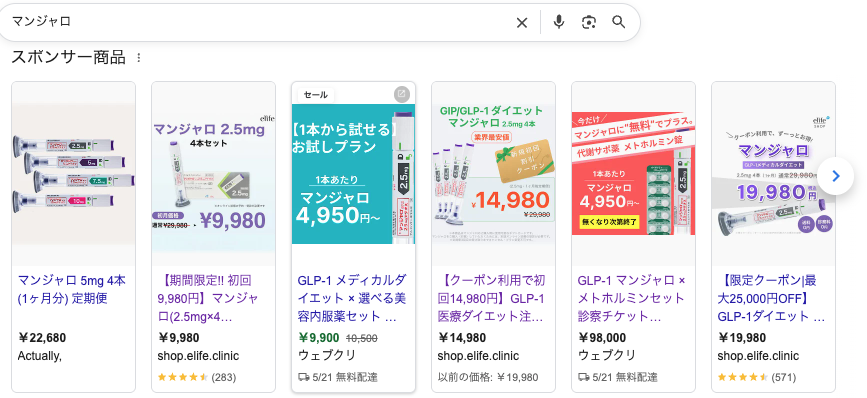Open the sponsored products three-dot menu

pyautogui.click(x=139, y=57)
